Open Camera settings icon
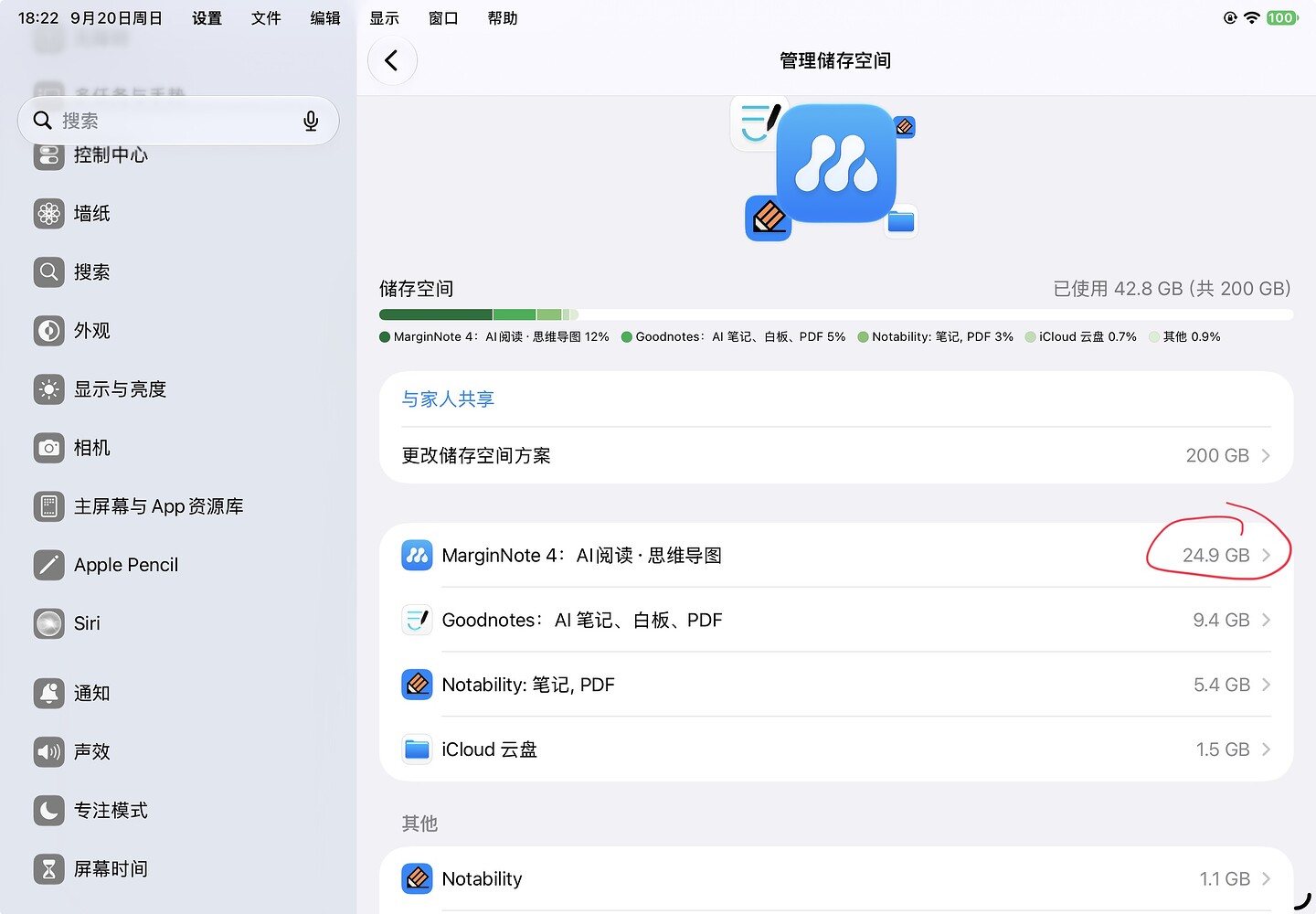Screen dimensions: 1316x914 coord(49,448)
